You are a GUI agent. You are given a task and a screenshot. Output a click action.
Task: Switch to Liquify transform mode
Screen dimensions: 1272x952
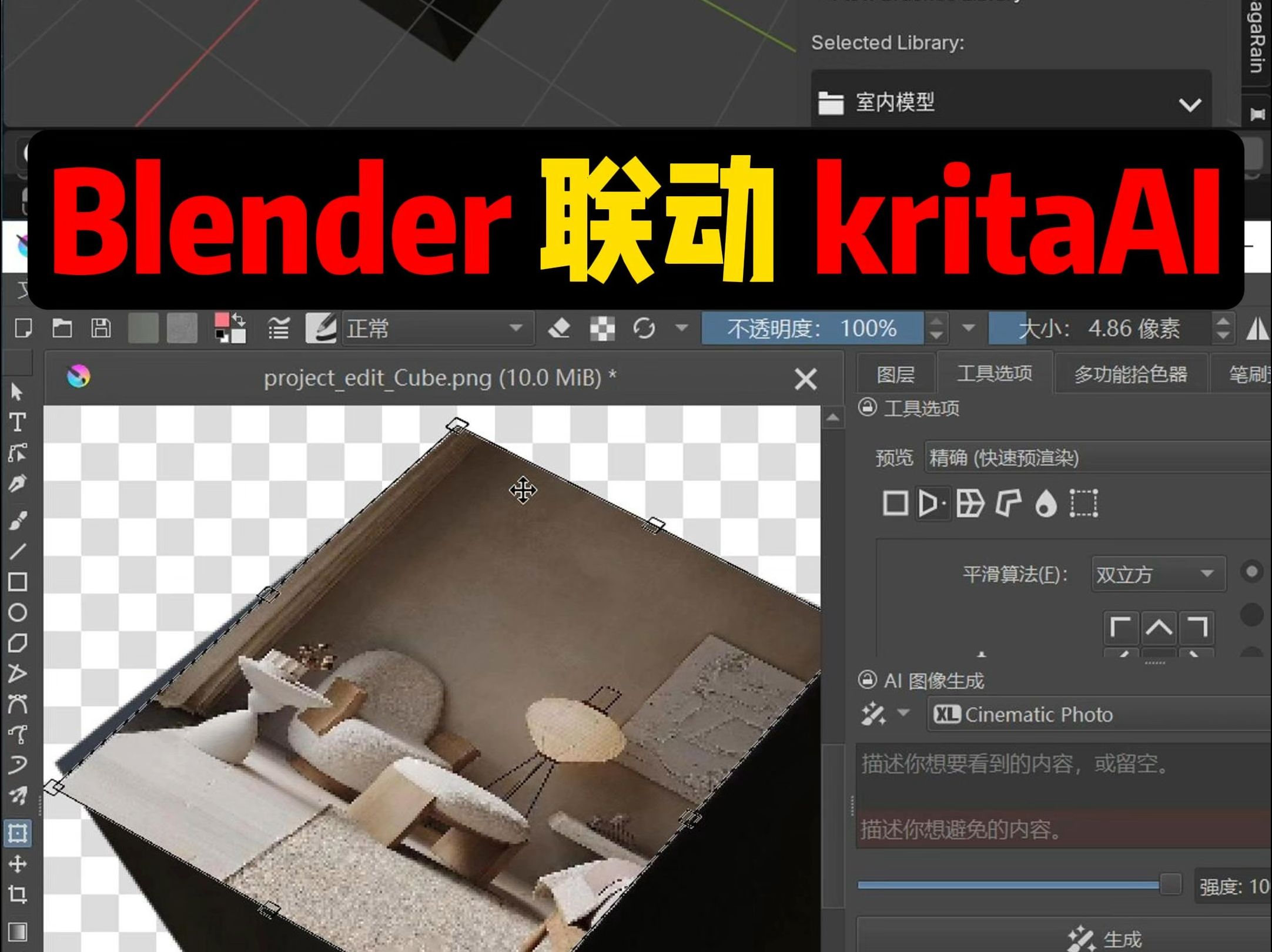click(1046, 504)
